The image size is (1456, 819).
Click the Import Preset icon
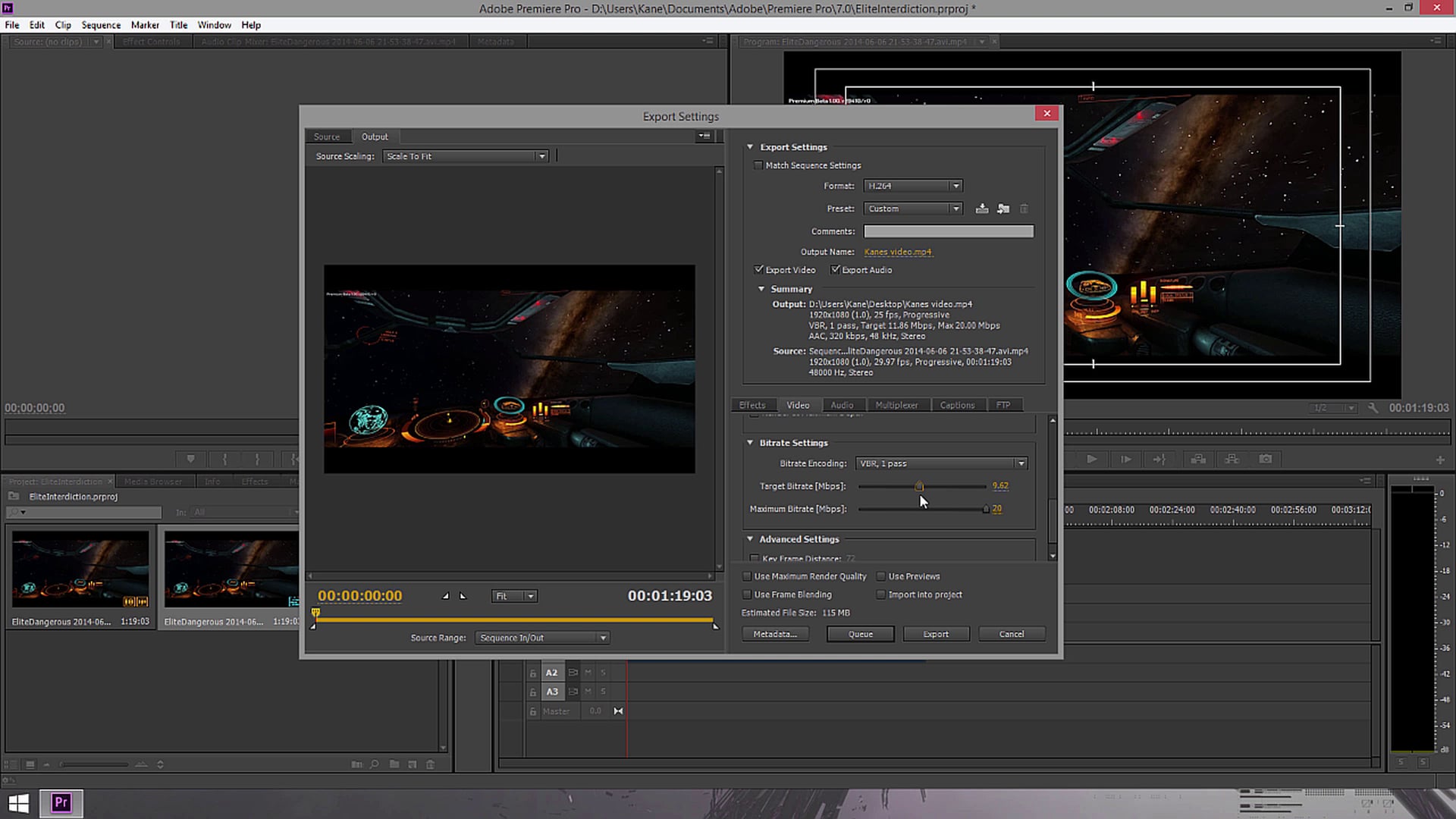click(1003, 209)
